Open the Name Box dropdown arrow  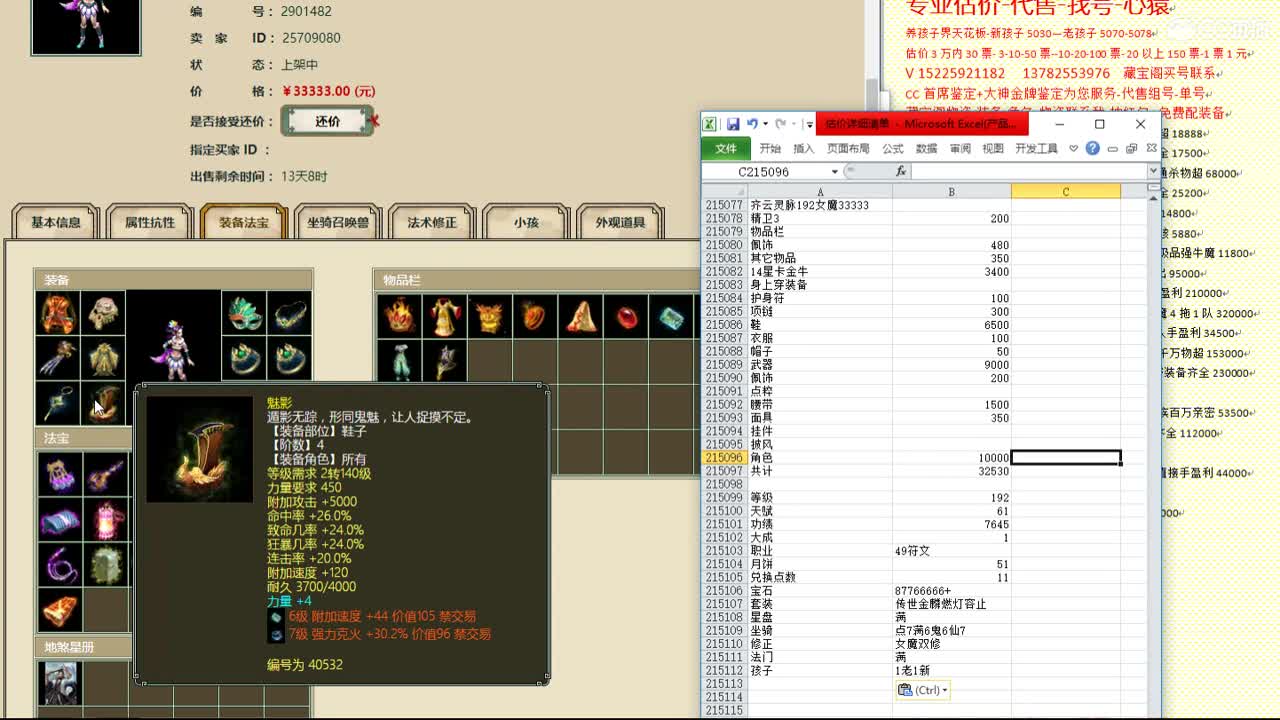coord(834,172)
